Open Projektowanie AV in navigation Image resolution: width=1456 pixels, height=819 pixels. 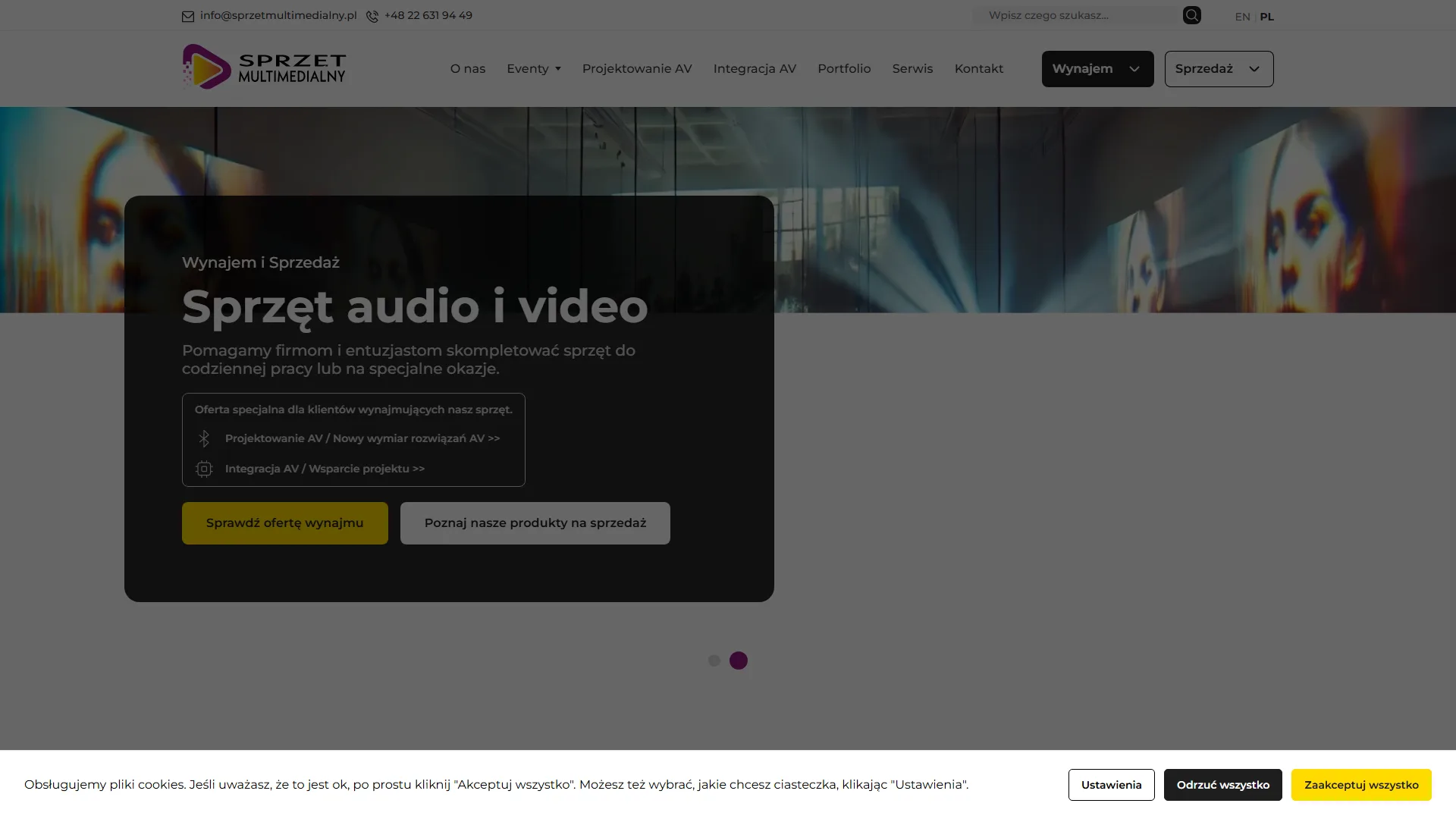[637, 68]
